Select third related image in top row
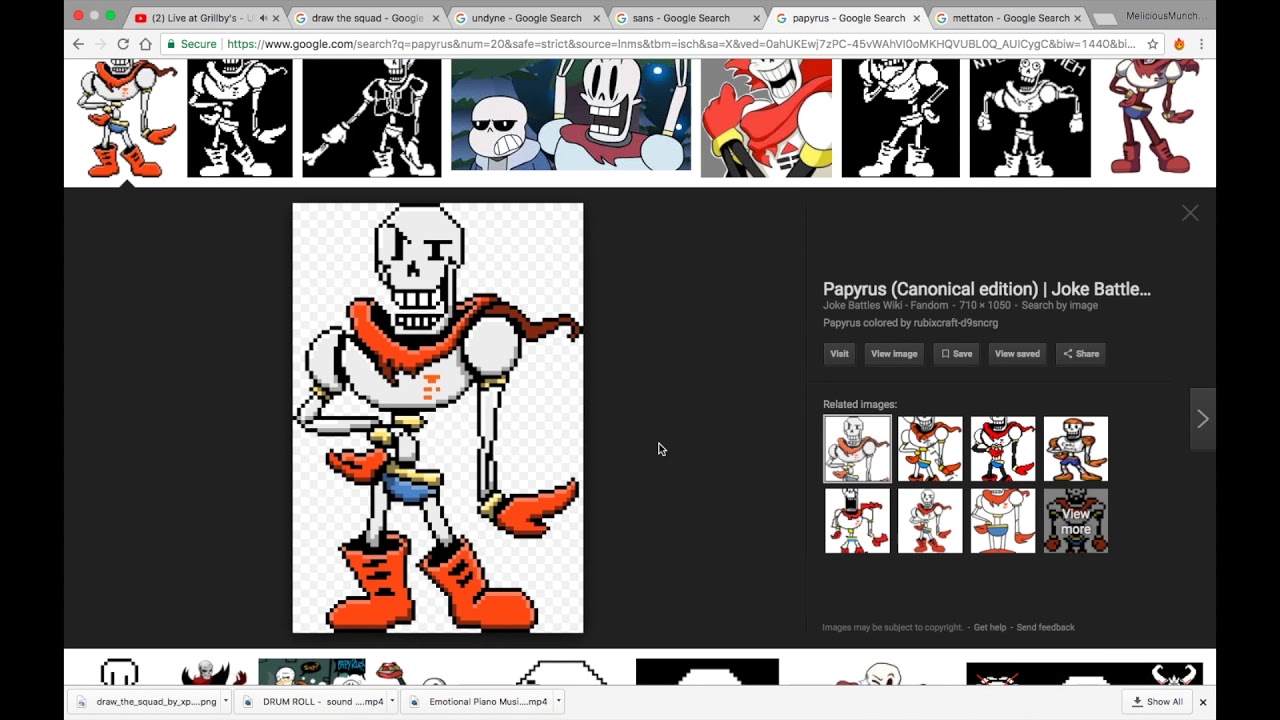This screenshot has width=1280, height=720. (x=1003, y=449)
